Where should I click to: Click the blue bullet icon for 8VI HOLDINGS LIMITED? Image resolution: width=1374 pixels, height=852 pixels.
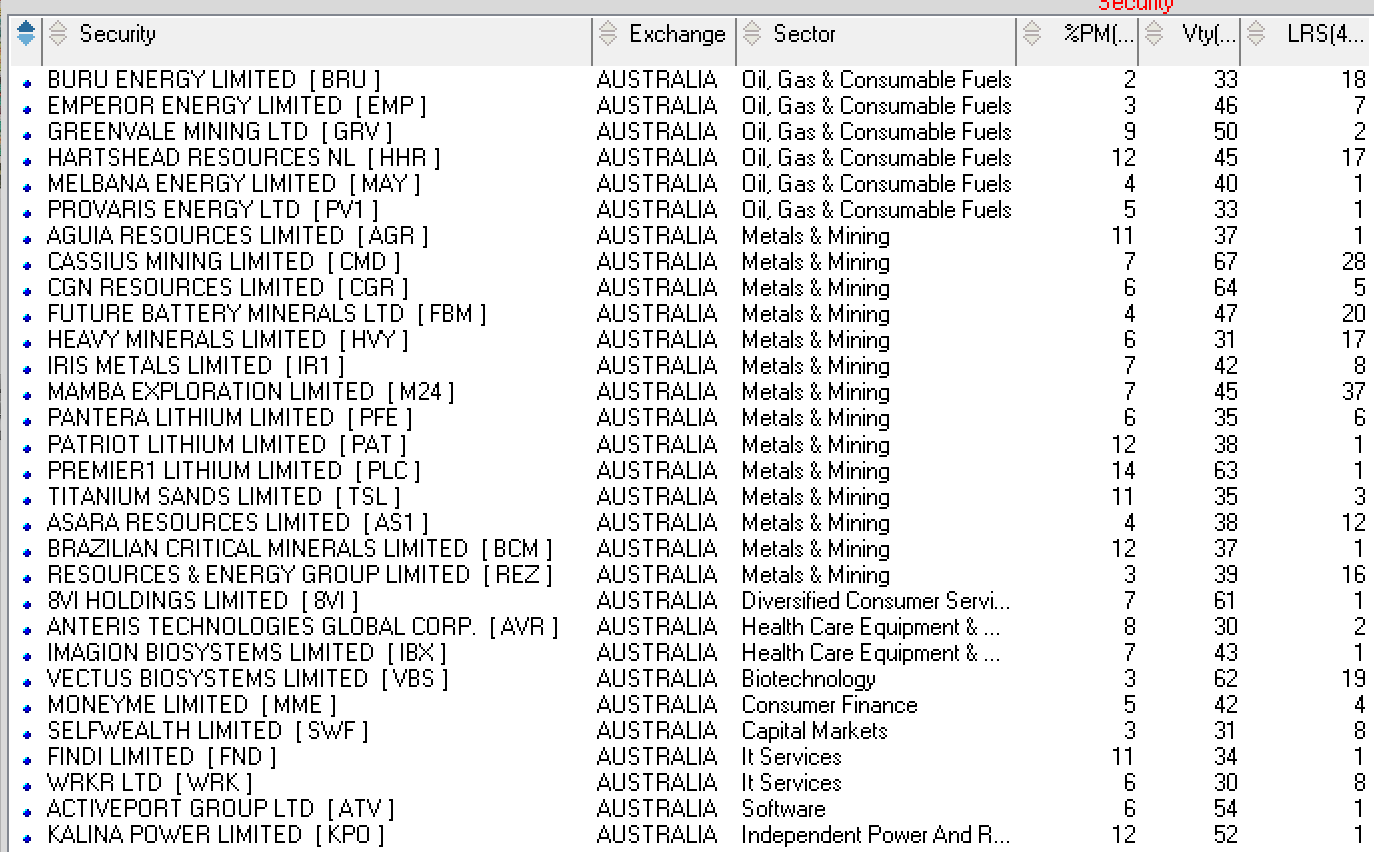[27, 602]
